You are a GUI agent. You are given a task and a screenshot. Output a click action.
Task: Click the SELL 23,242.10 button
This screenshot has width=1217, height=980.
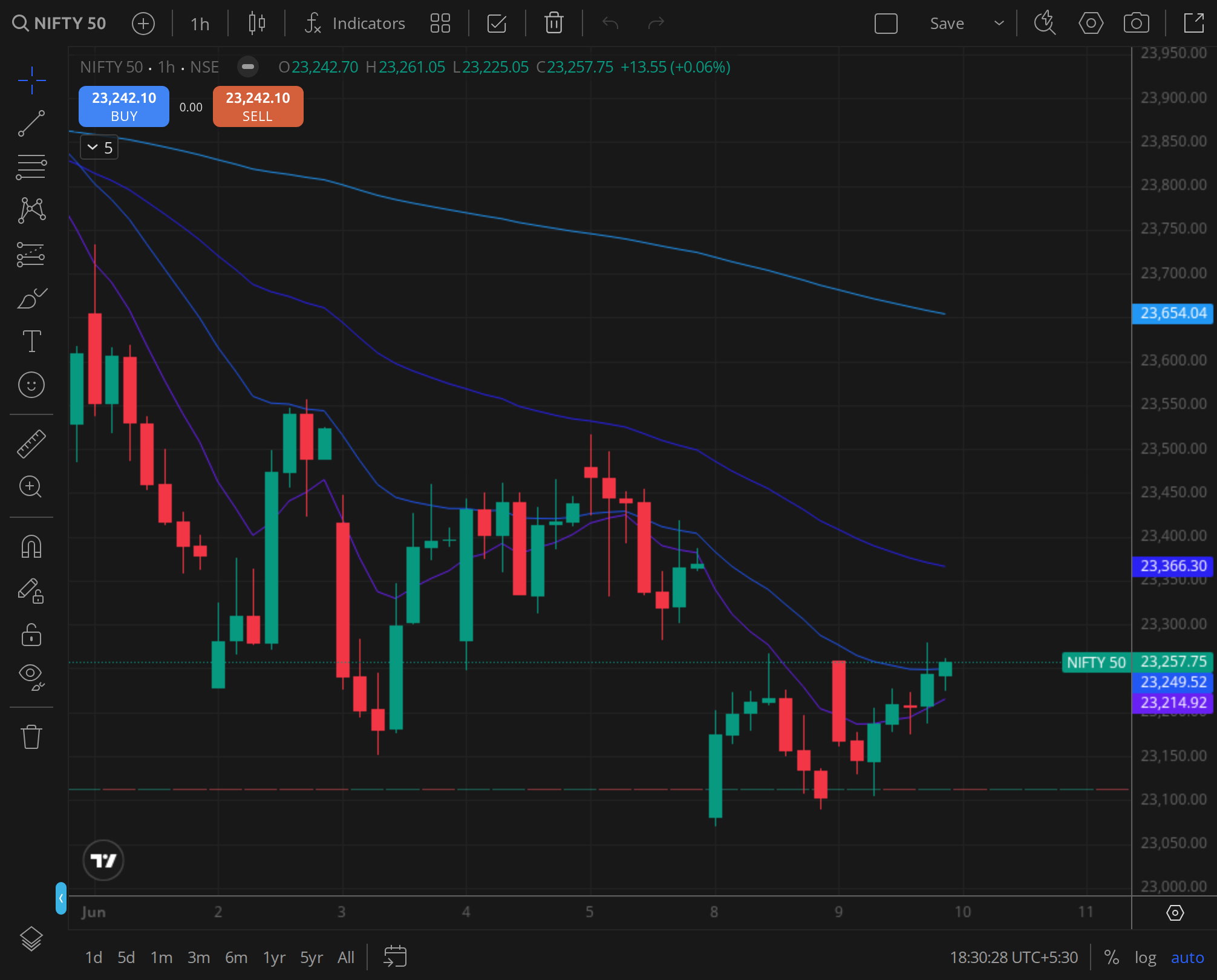pos(258,106)
